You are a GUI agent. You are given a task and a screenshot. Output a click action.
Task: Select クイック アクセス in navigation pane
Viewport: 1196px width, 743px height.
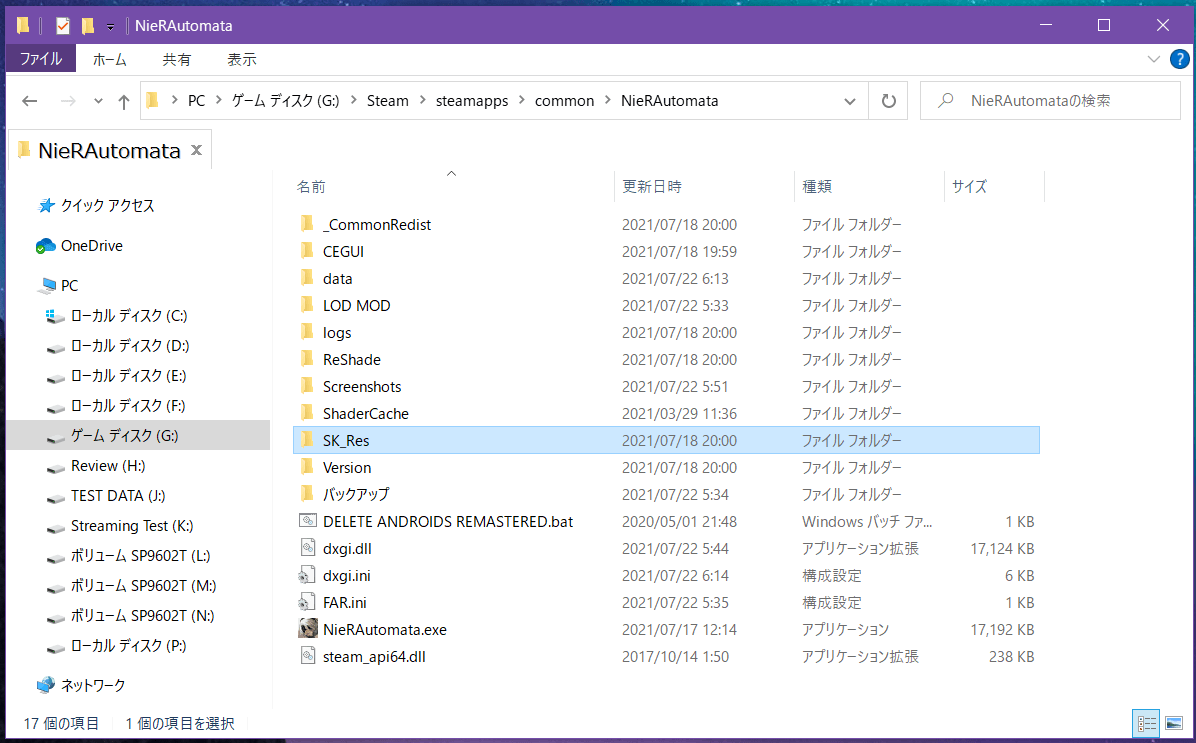coord(108,205)
